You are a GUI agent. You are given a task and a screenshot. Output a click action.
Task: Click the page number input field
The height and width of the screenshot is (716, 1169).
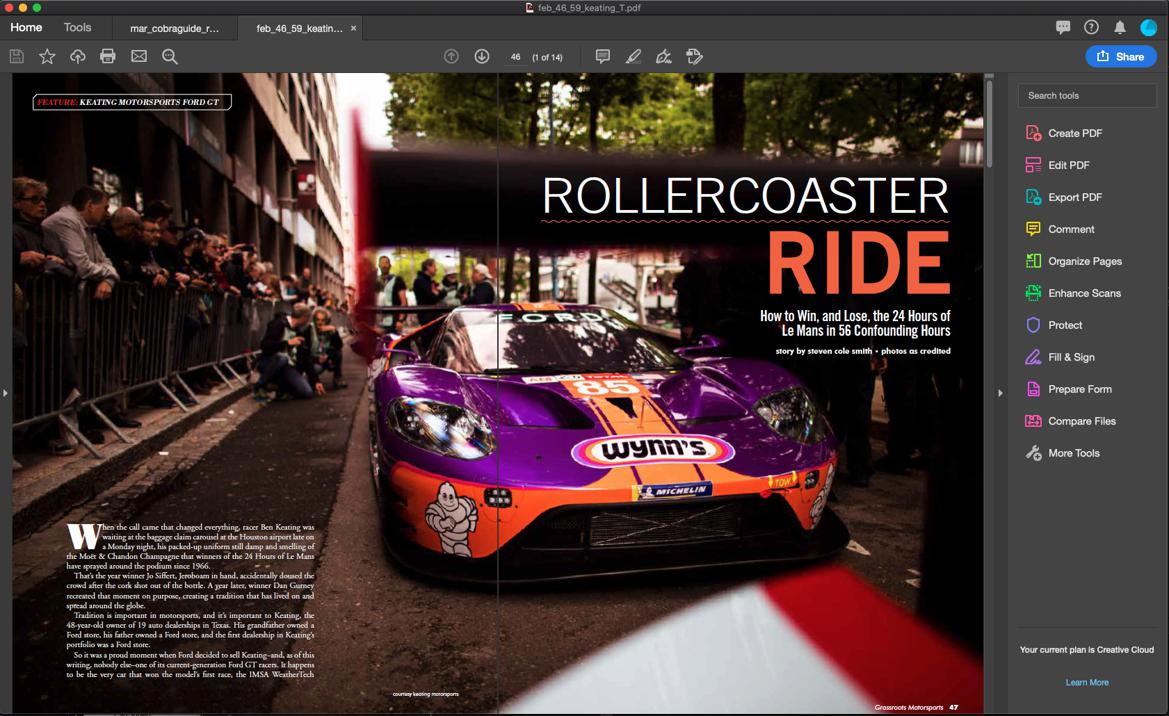point(515,57)
